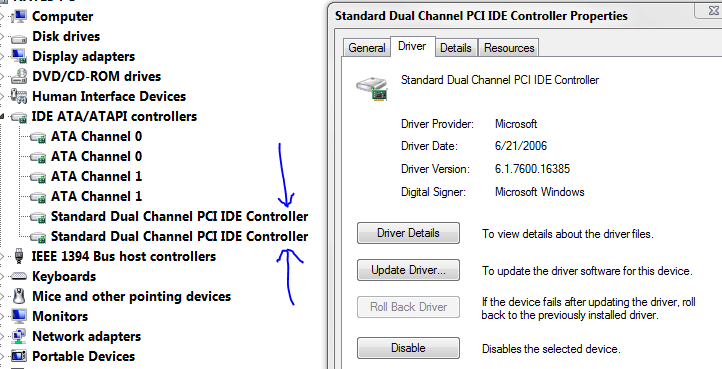
Task: Select the first ATA Channel 1 entry
Action: (x=96, y=176)
